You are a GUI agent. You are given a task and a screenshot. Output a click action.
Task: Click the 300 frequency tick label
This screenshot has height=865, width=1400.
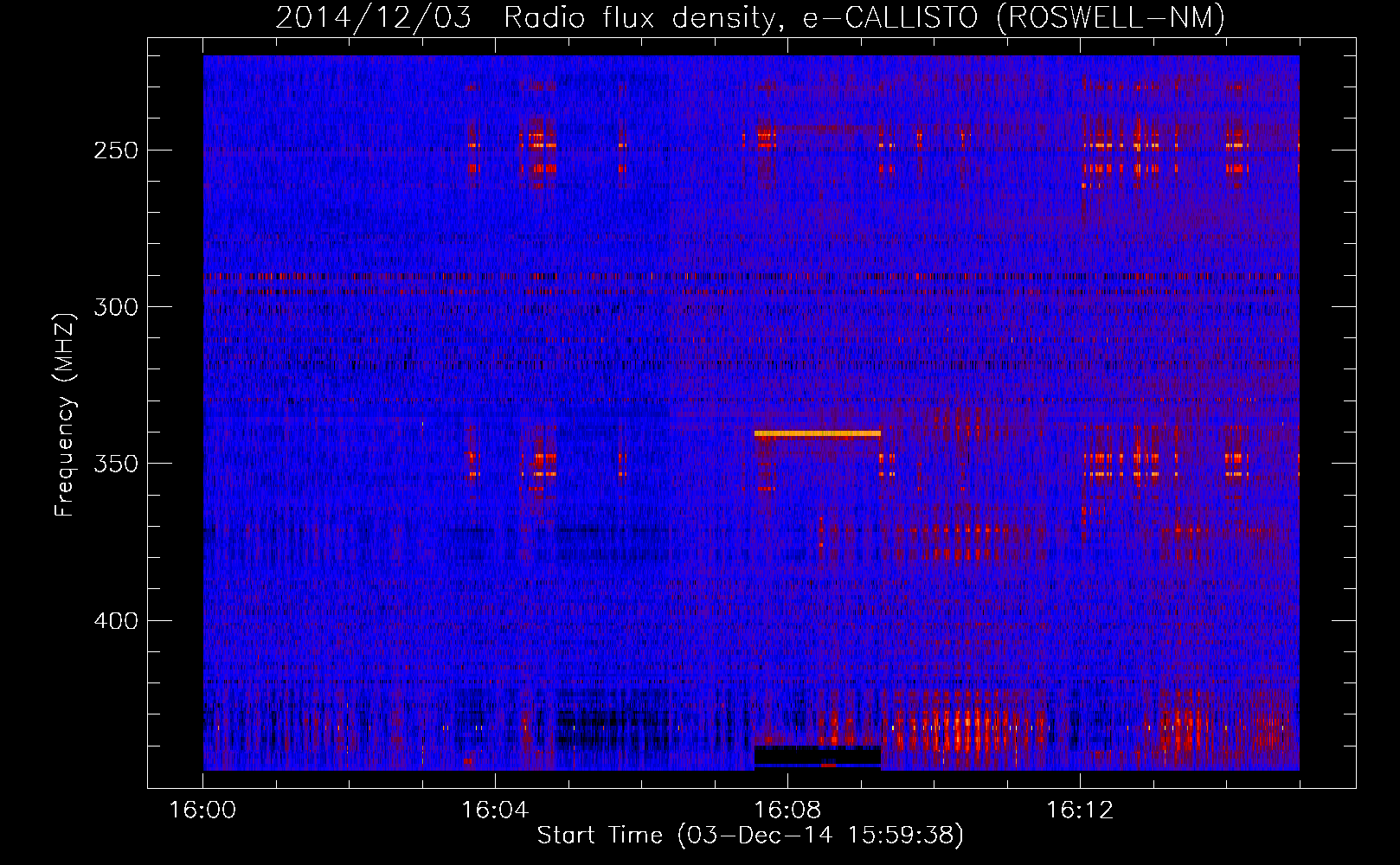(x=116, y=307)
